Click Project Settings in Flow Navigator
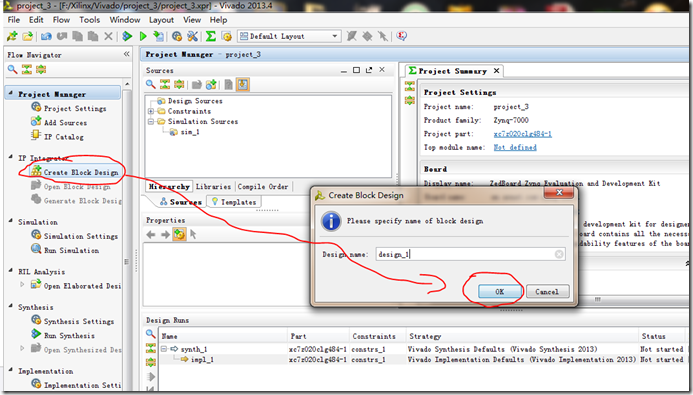The height and width of the screenshot is (395, 693). click(69, 108)
